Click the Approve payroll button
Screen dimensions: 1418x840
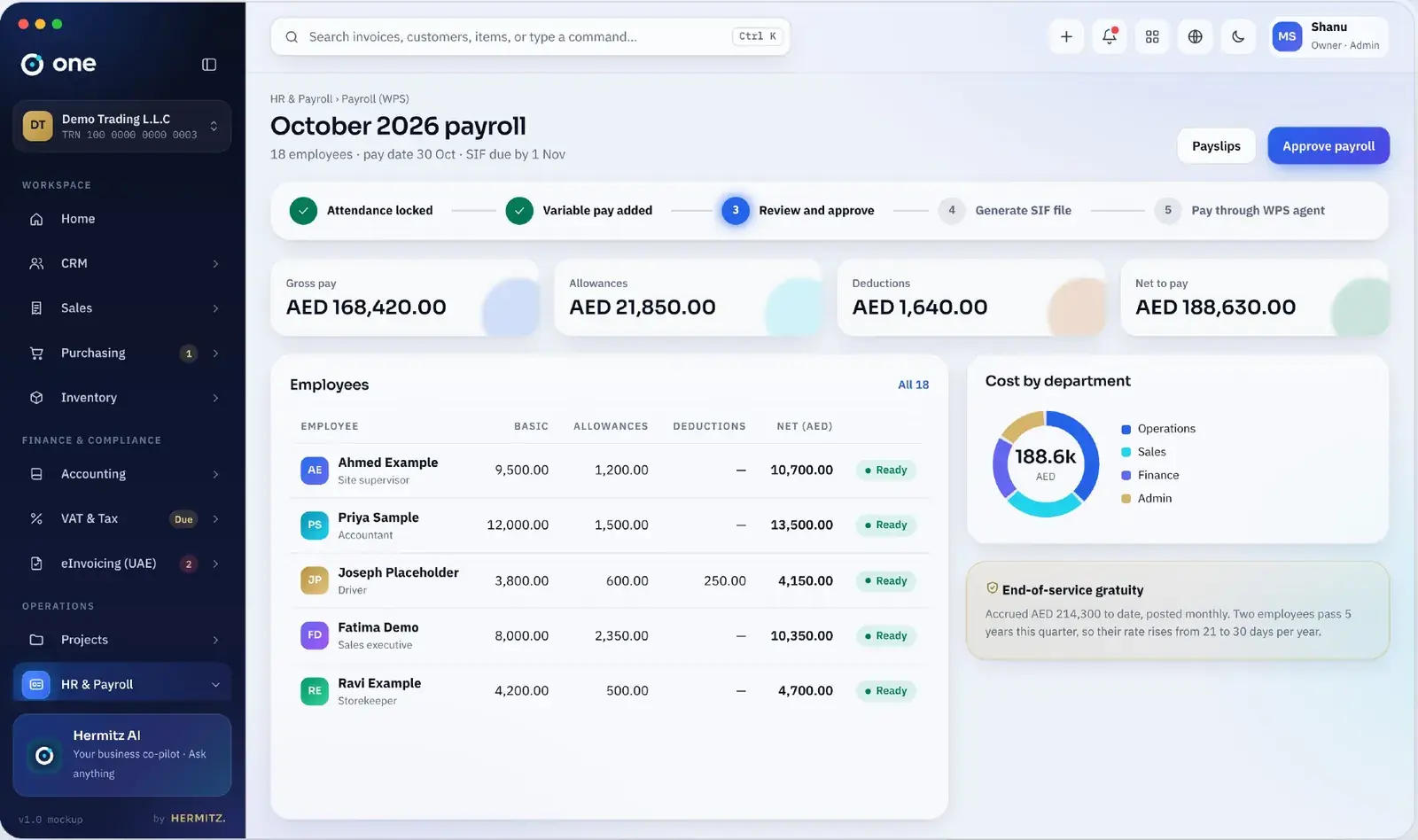point(1328,146)
